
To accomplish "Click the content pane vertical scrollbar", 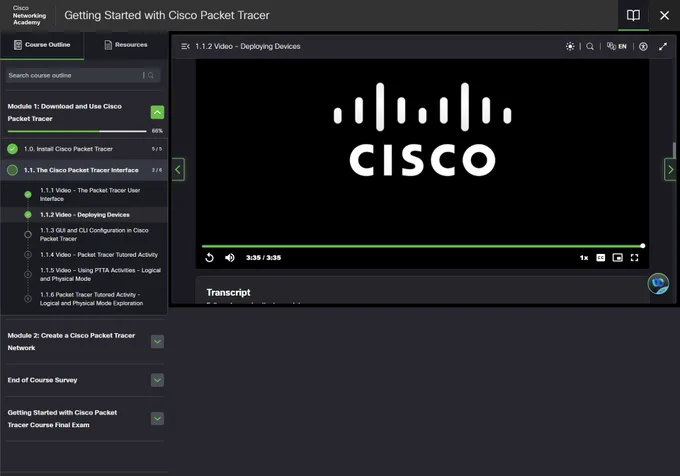I will (674, 150).
